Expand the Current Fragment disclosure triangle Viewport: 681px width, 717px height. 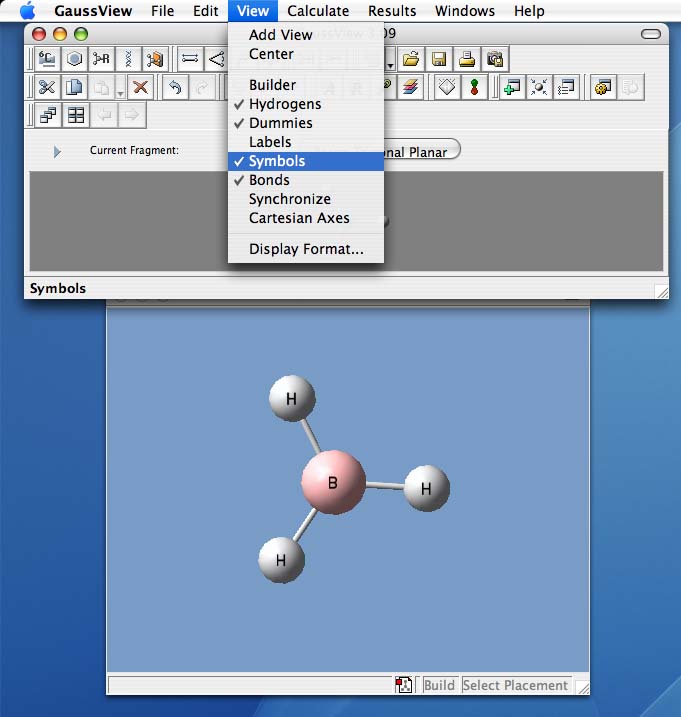[x=57, y=151]
